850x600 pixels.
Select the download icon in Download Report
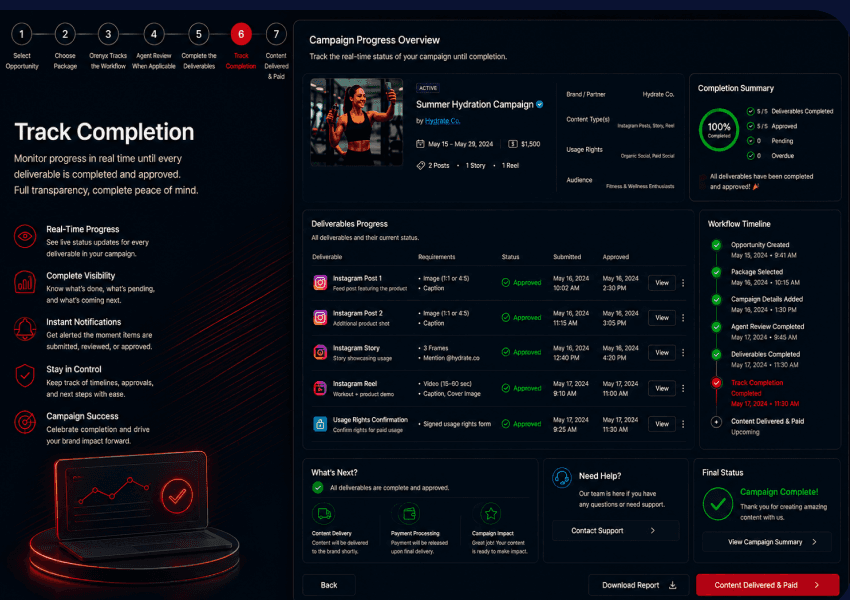[x=673, y=585]
